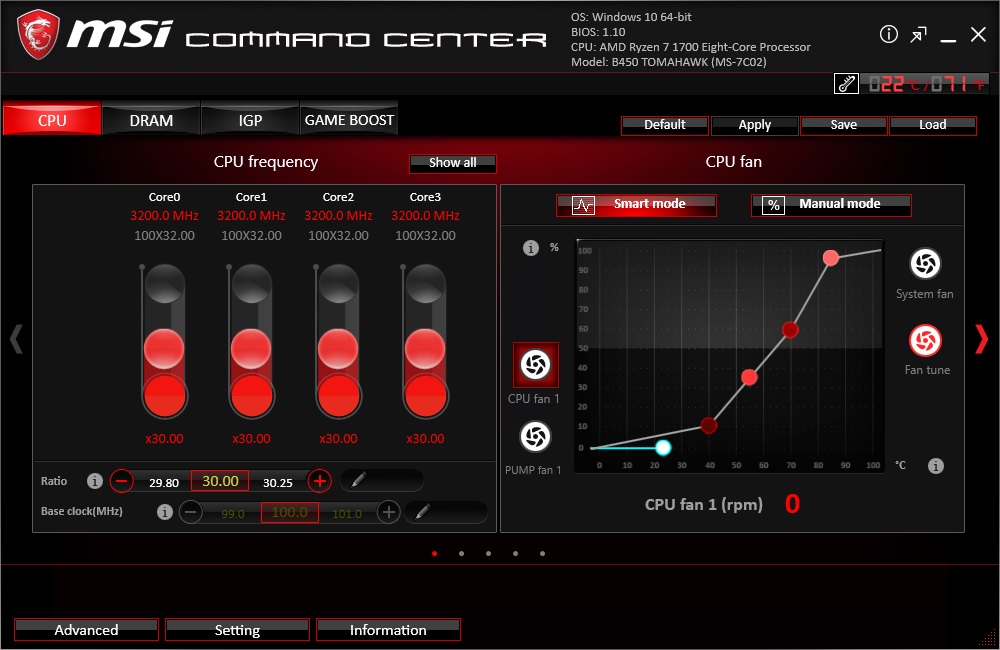Increase Base clock with plus button
This screenshot has height=650, width=1000.
coord(388,512)
